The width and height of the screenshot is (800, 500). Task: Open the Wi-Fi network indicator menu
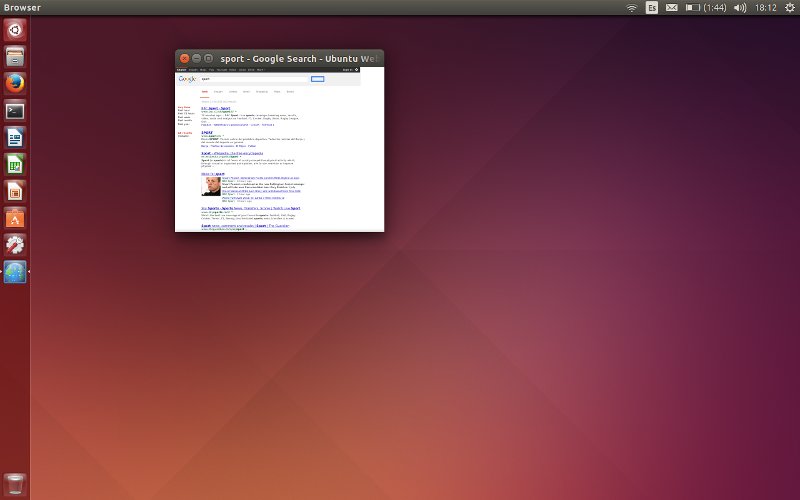coord(632,7)
